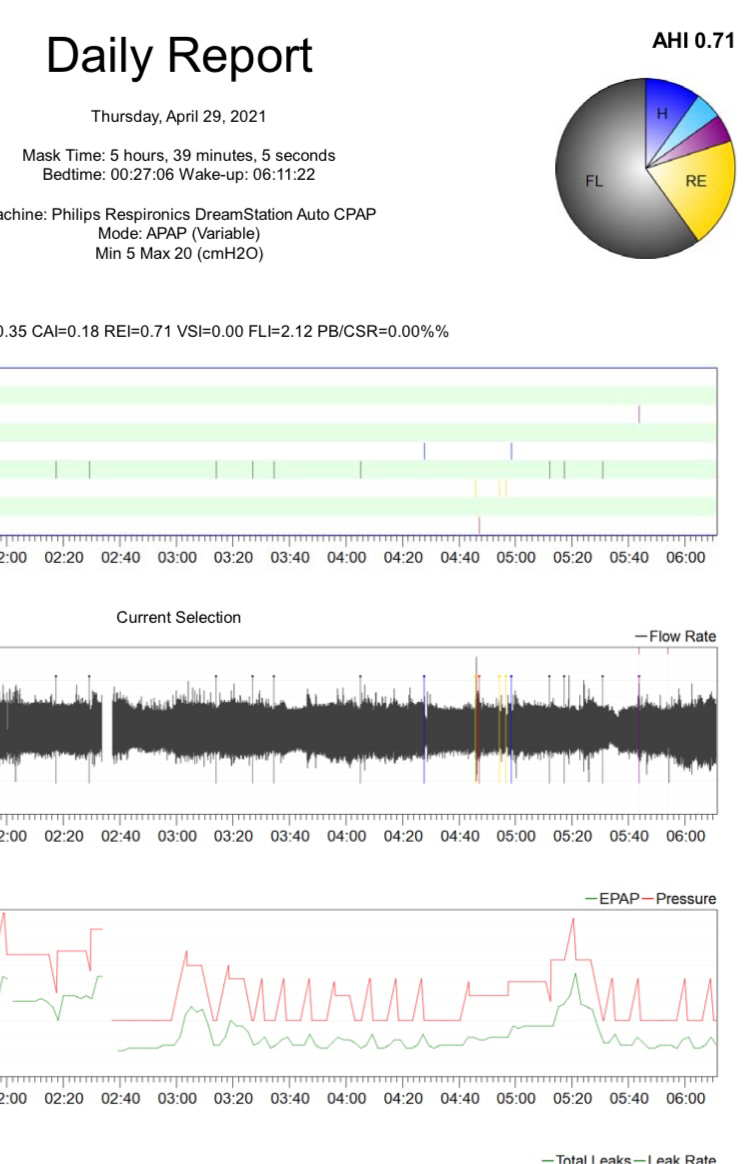Click the pressure peak near 05:20
Screen dimensions: 750x1164
[x=573, y=921]
